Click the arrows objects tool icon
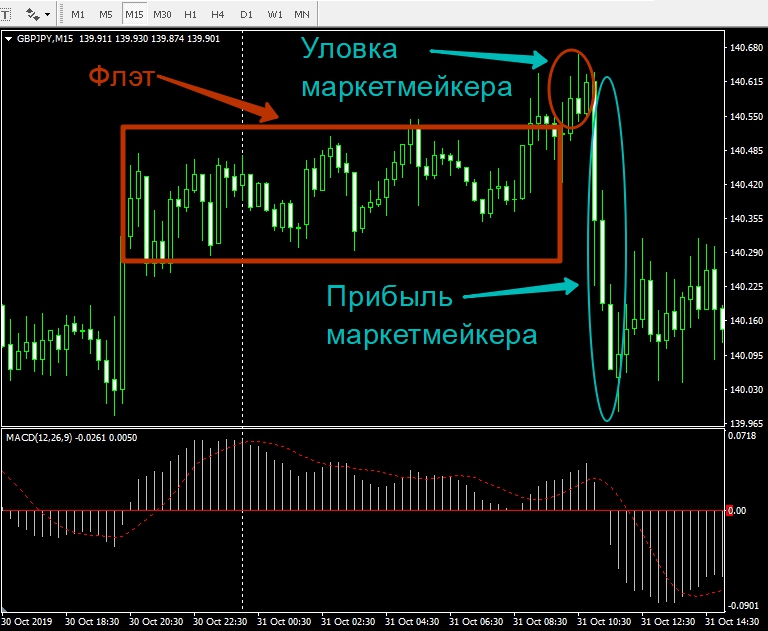Image resolution: width=768 pixels, height=631 pixels. point(31,14)
